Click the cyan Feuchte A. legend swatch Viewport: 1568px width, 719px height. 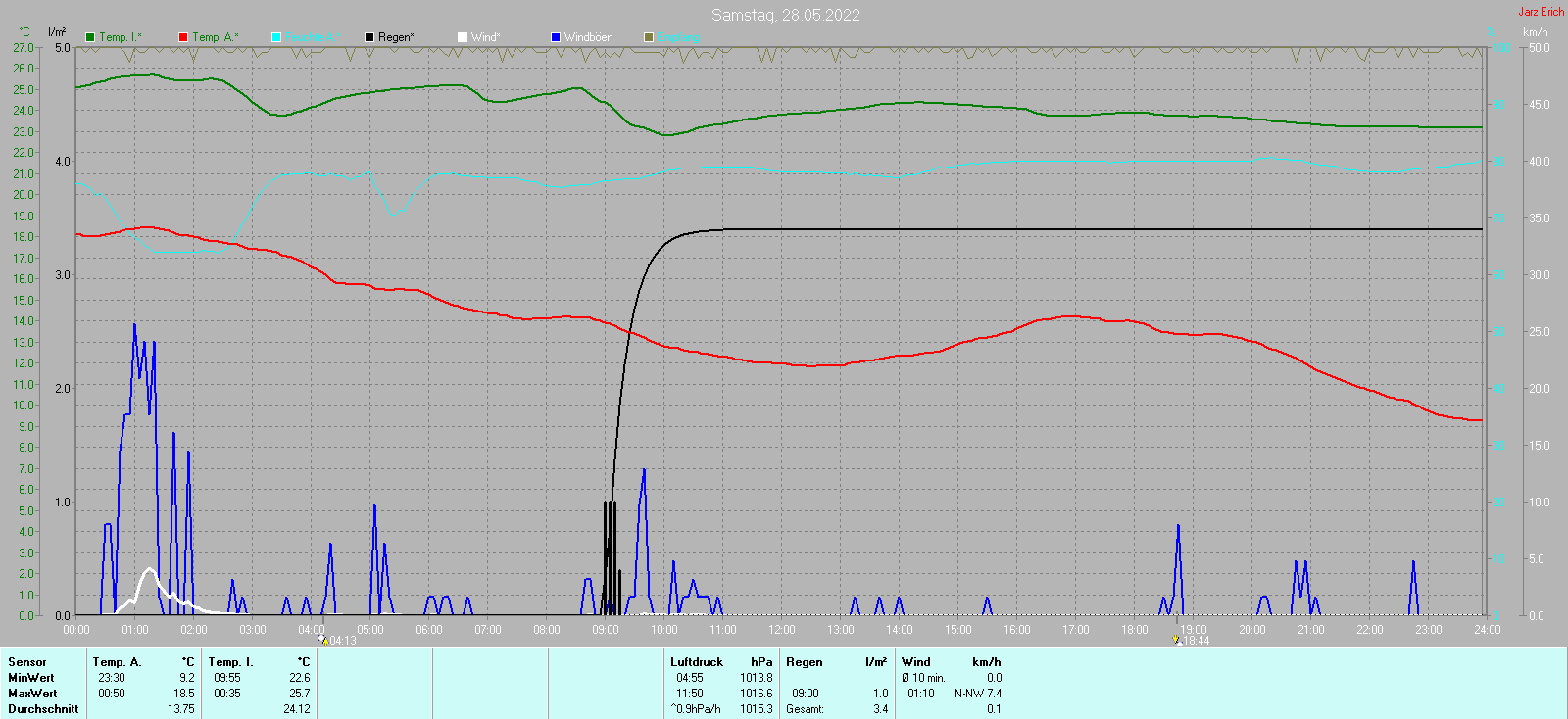(x=276, y=37)
